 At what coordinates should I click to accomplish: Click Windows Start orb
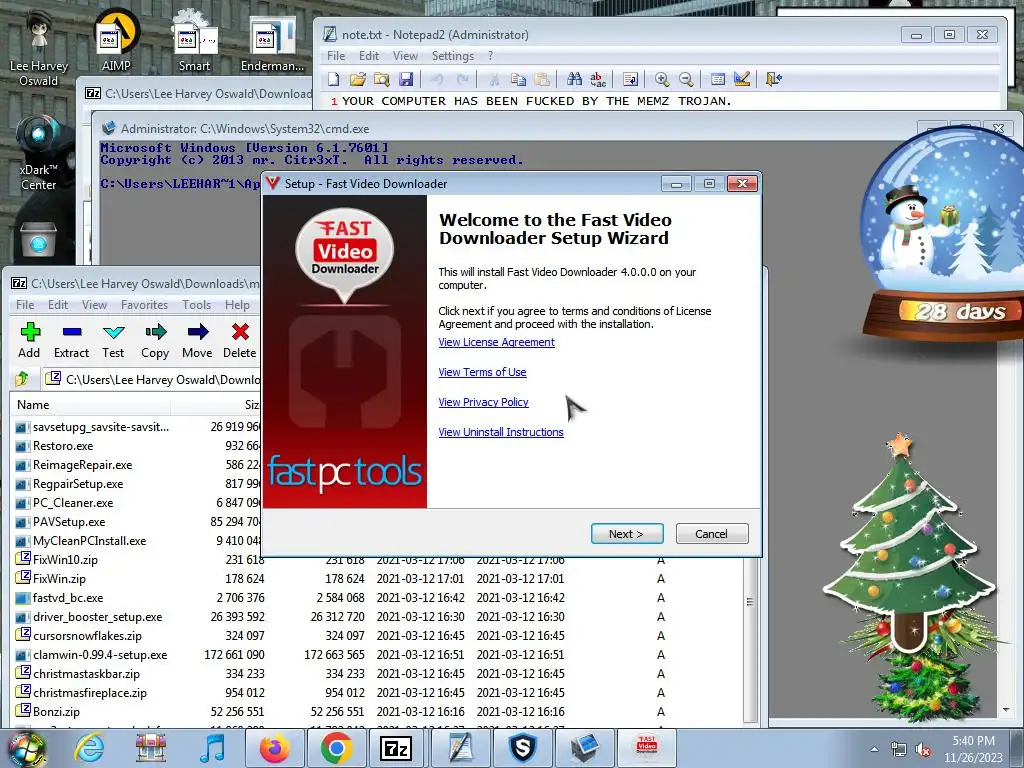27,748
